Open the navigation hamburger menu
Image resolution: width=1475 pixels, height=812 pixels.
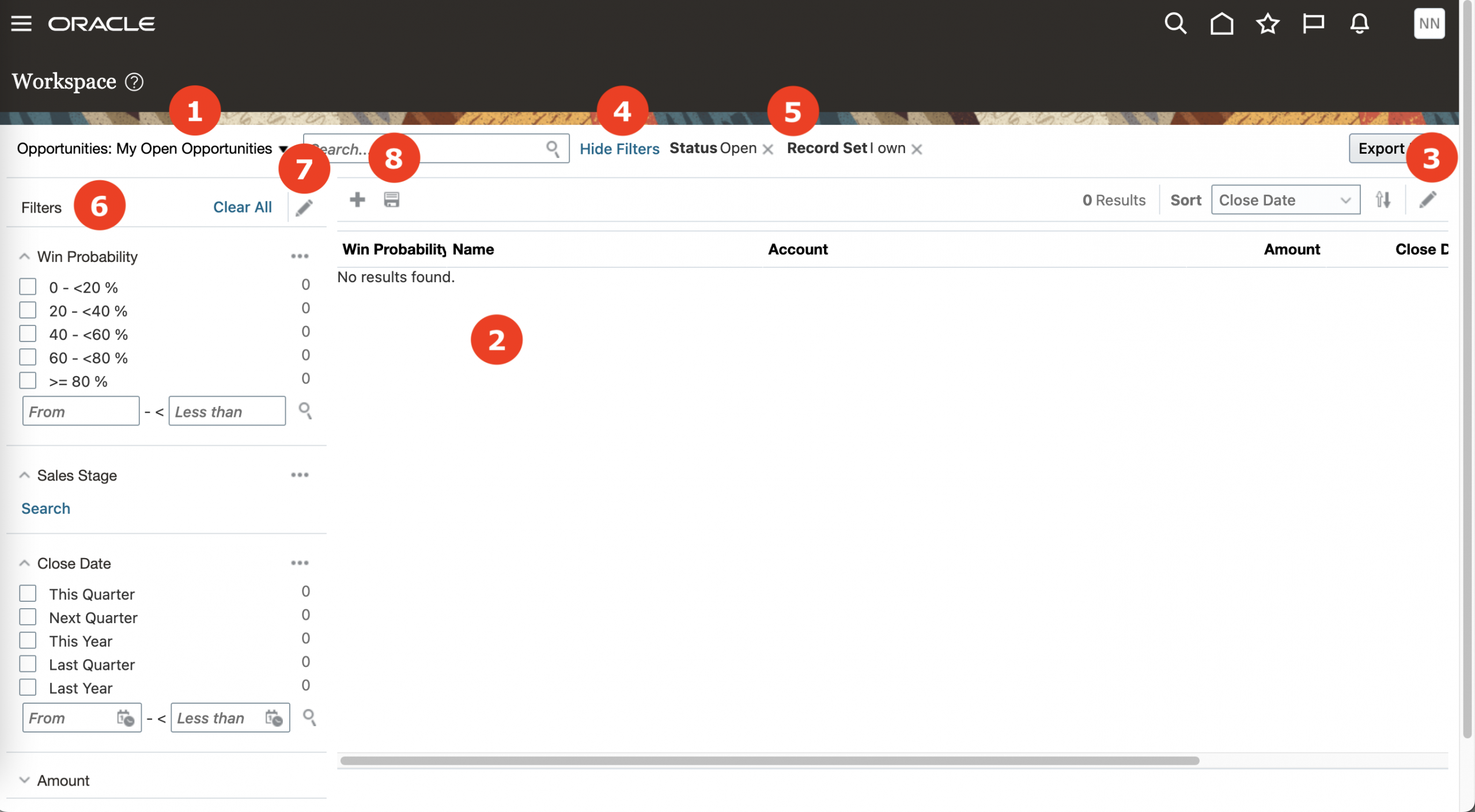pyautogui.click(x=22, y=23)
